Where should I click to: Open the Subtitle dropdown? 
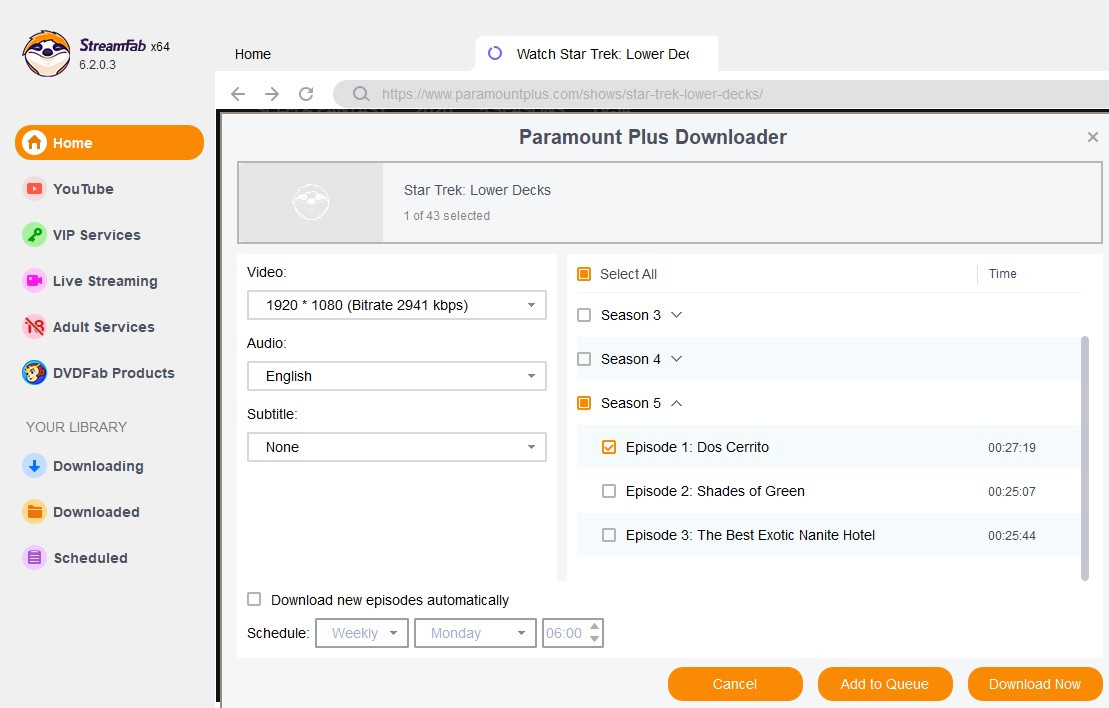coord(397,447)
